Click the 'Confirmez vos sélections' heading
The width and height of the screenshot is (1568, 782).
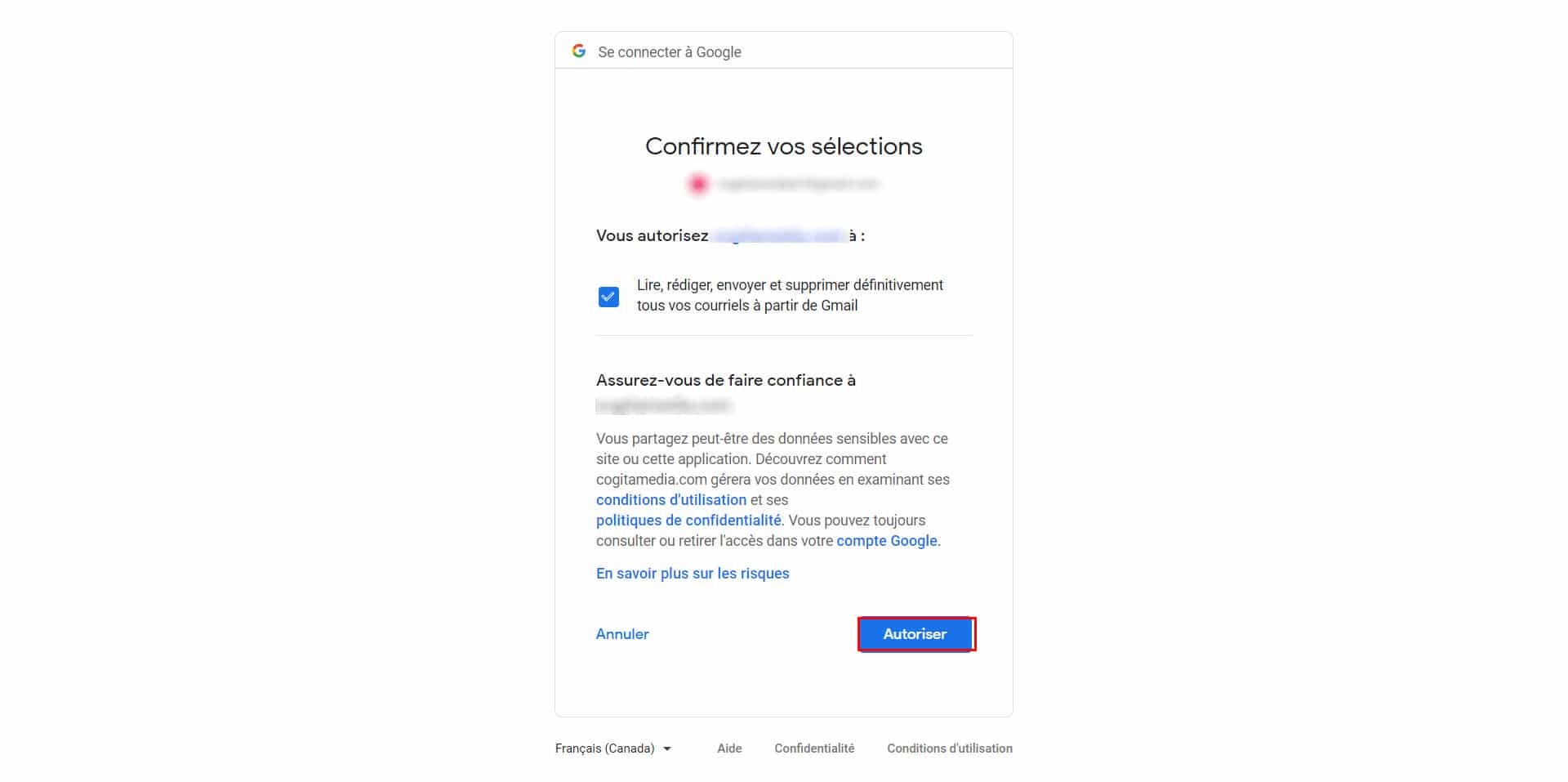784,146
